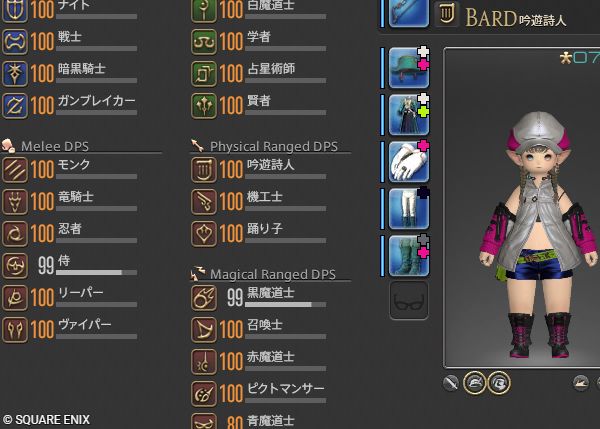Select the Dancer job icon
This screenshot has height=429, width=600.
click(x=204, y=233)
